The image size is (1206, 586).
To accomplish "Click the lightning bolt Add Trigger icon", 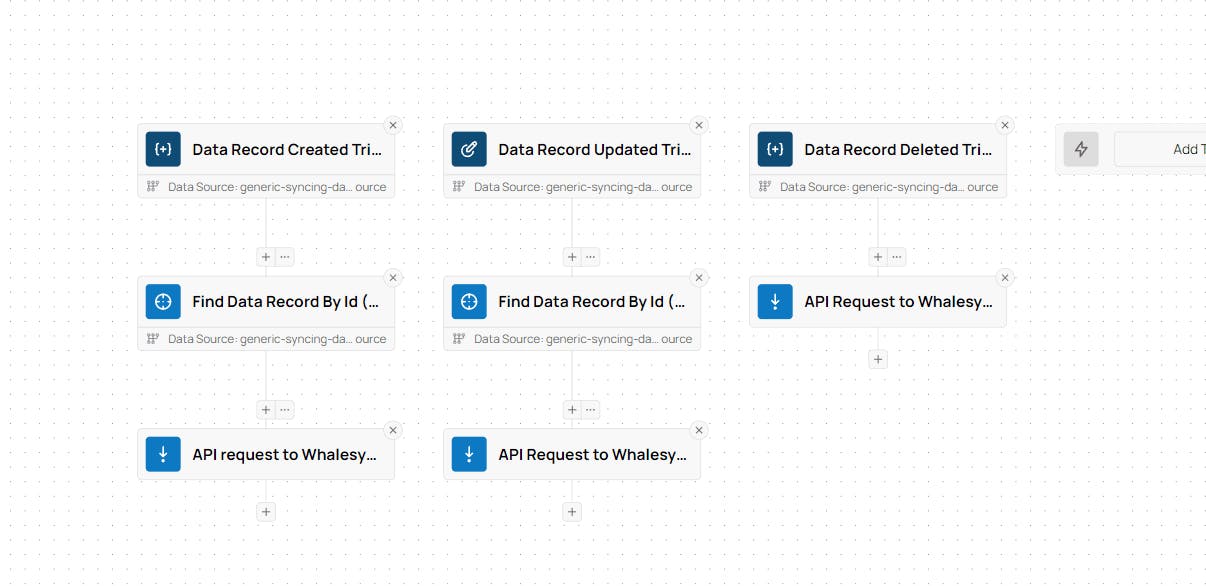I will click(1081, 149).
